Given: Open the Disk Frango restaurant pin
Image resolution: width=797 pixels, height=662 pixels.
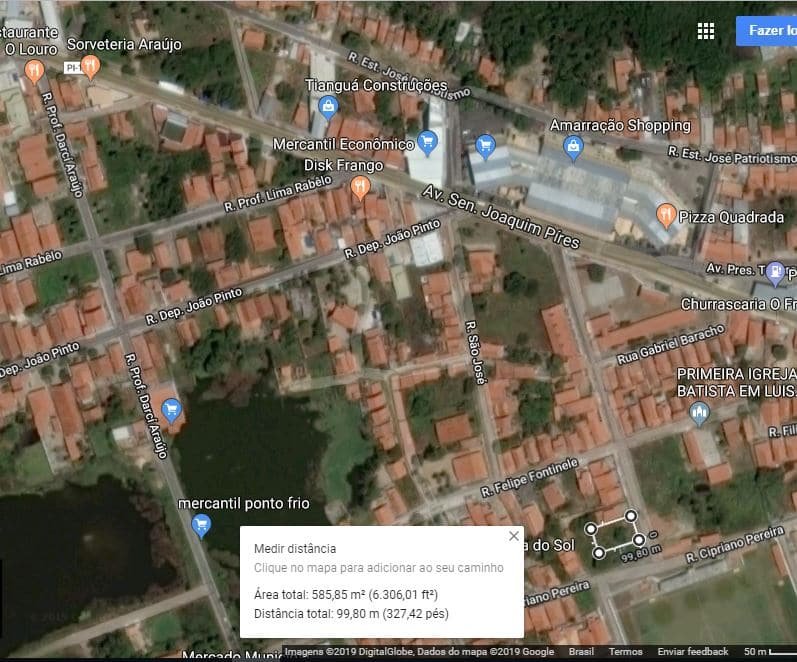Looking at the screenshot, I should coord(360,186).
